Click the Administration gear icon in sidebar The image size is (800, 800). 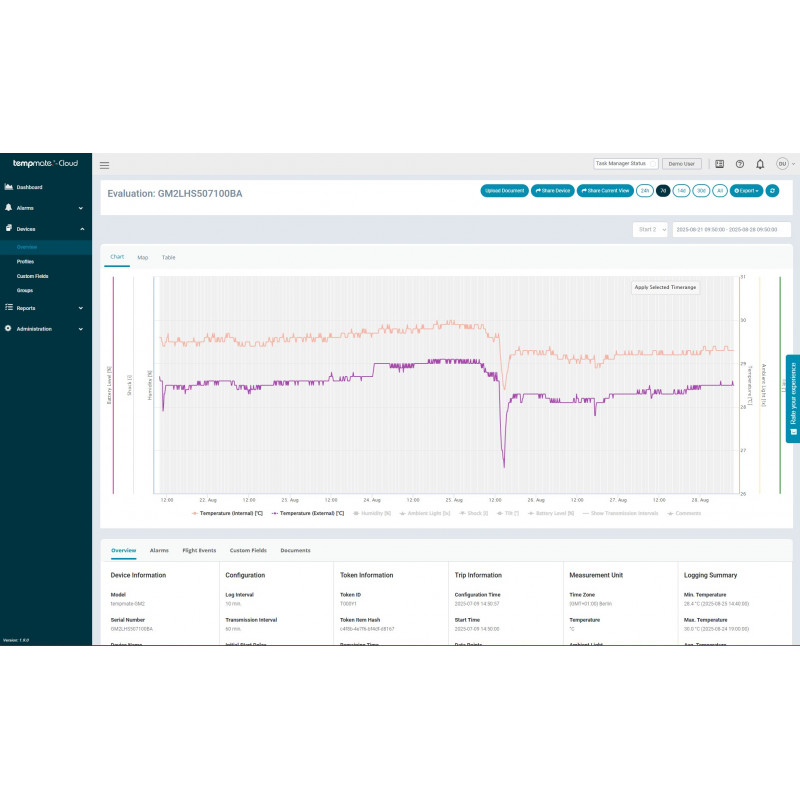tap(9, 328)
